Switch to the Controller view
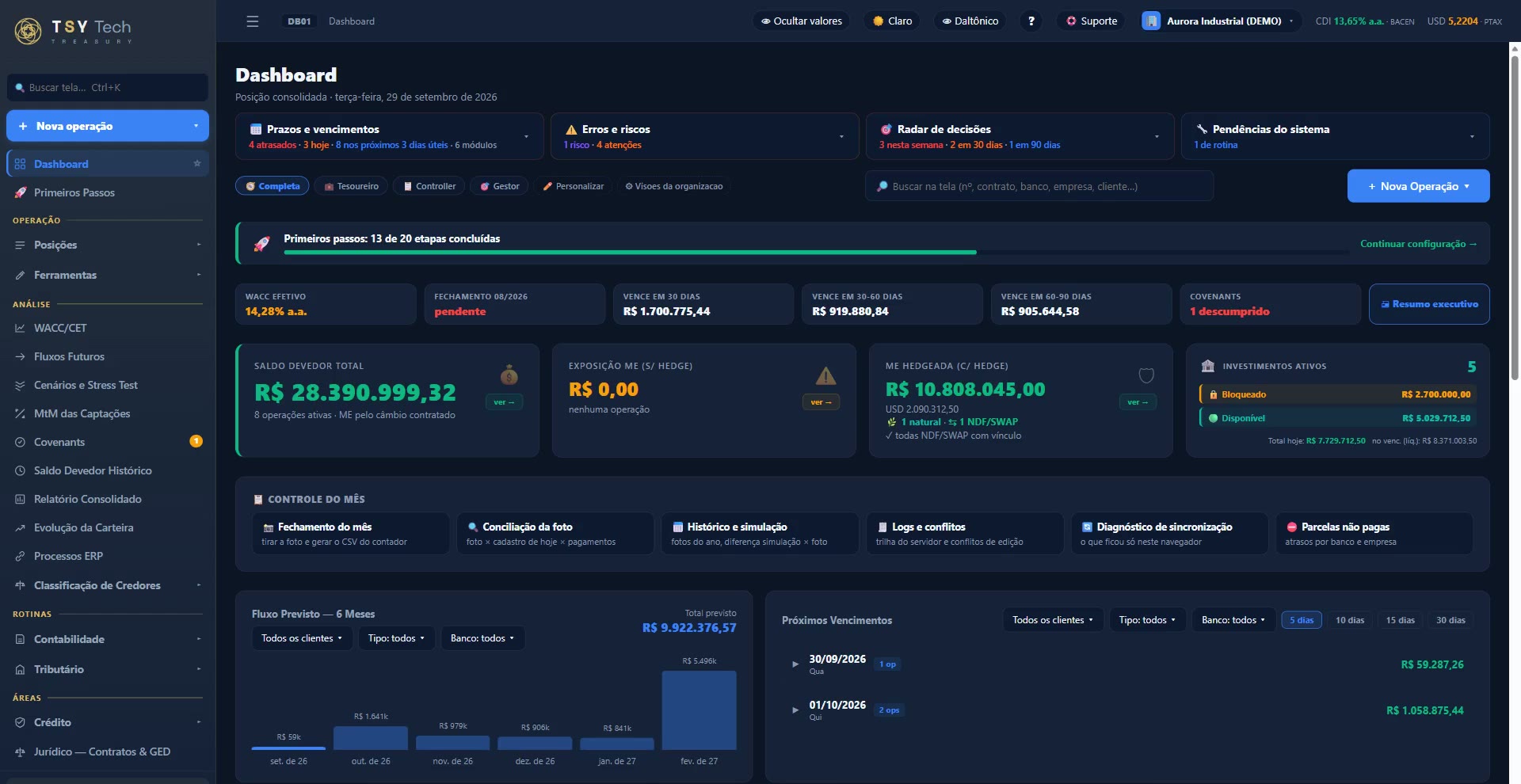Screen dimensions: 1521x784 tap(429, 186)
